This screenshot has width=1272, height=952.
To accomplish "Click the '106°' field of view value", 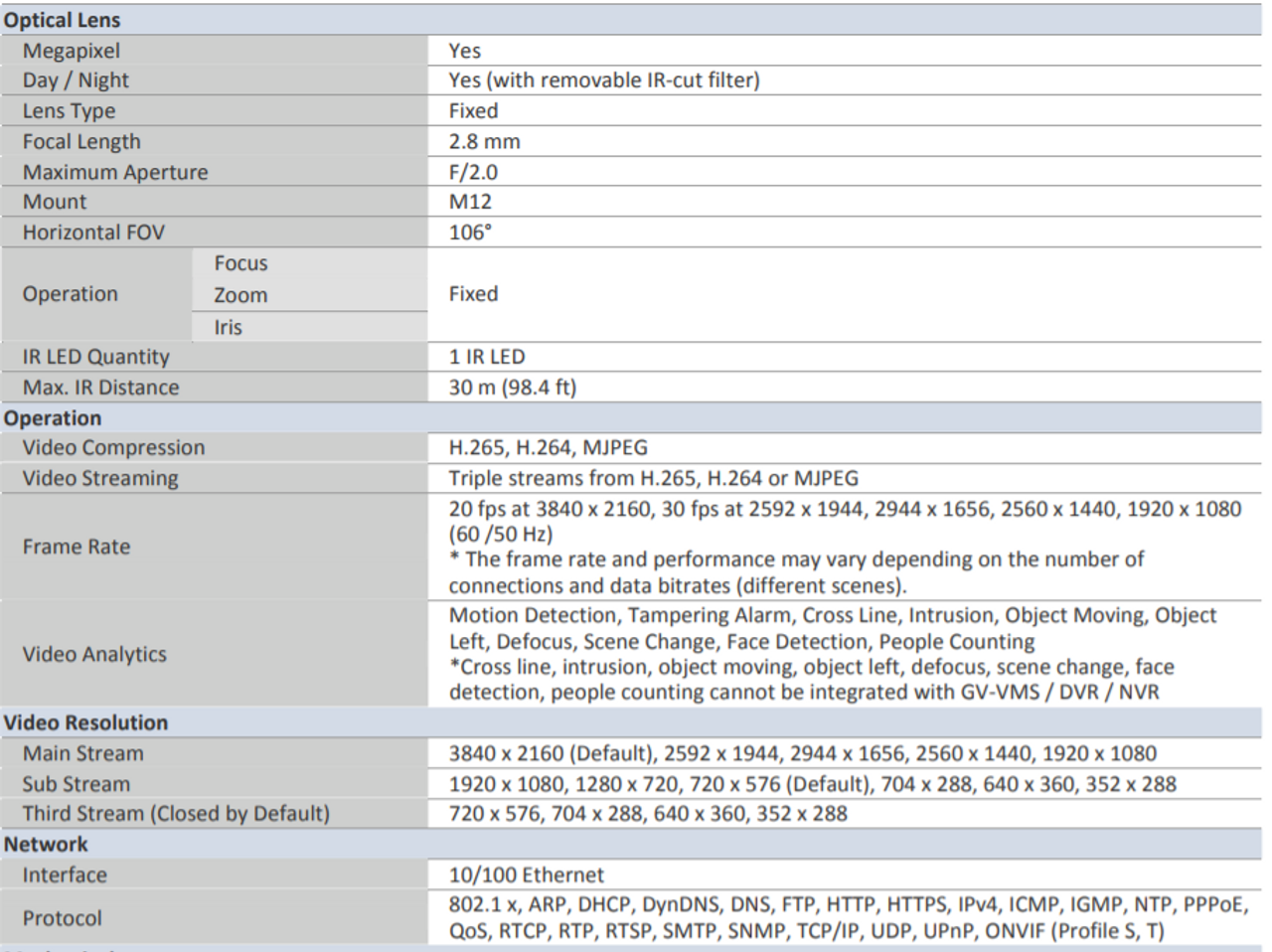I will tap(470, 233).
